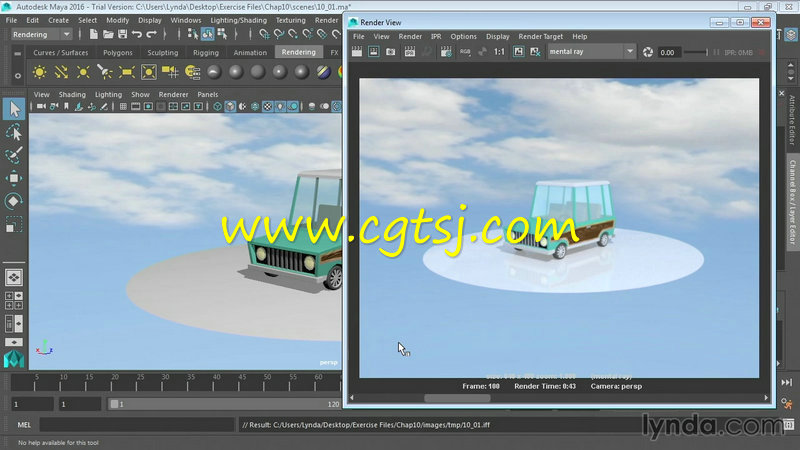Toggle snap to points magnet
Screen dimensions: 800x450
[x=293, y=34]
